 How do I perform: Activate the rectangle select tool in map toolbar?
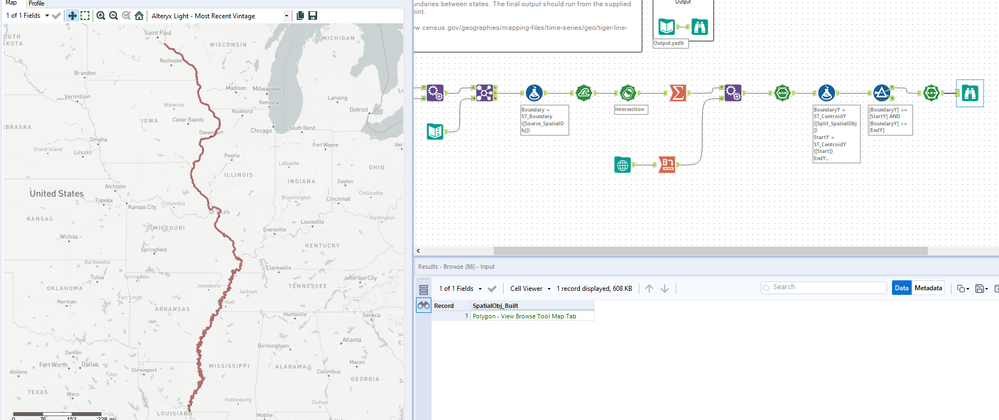(85, 15)
